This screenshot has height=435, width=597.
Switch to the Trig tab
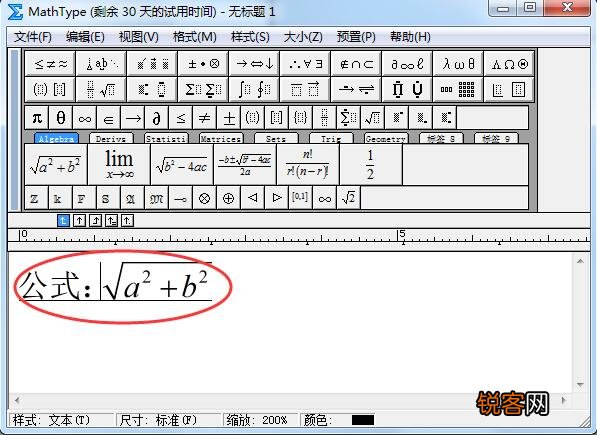click(x=331, y=139)
